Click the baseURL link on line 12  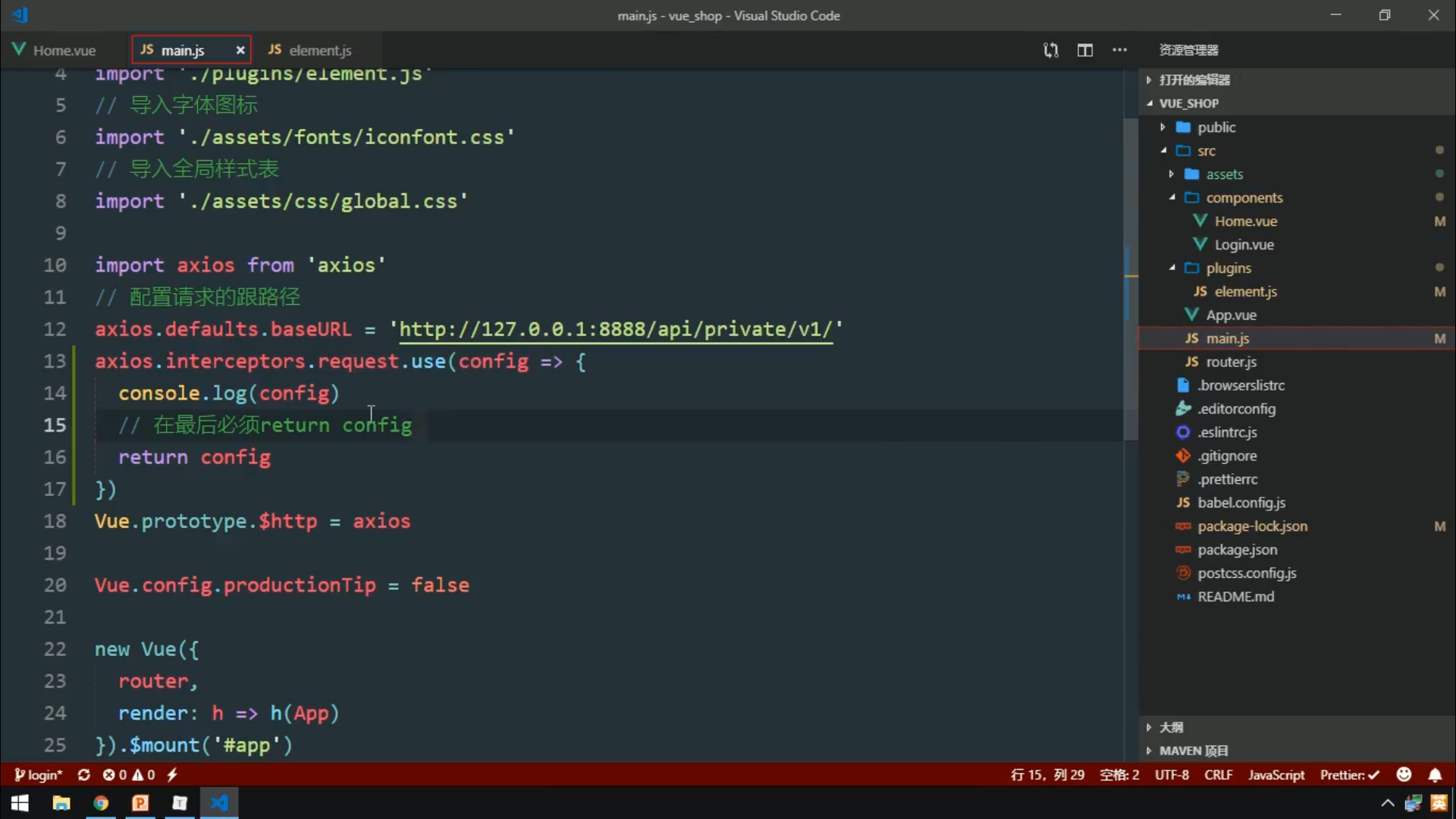tap(616, 329)
